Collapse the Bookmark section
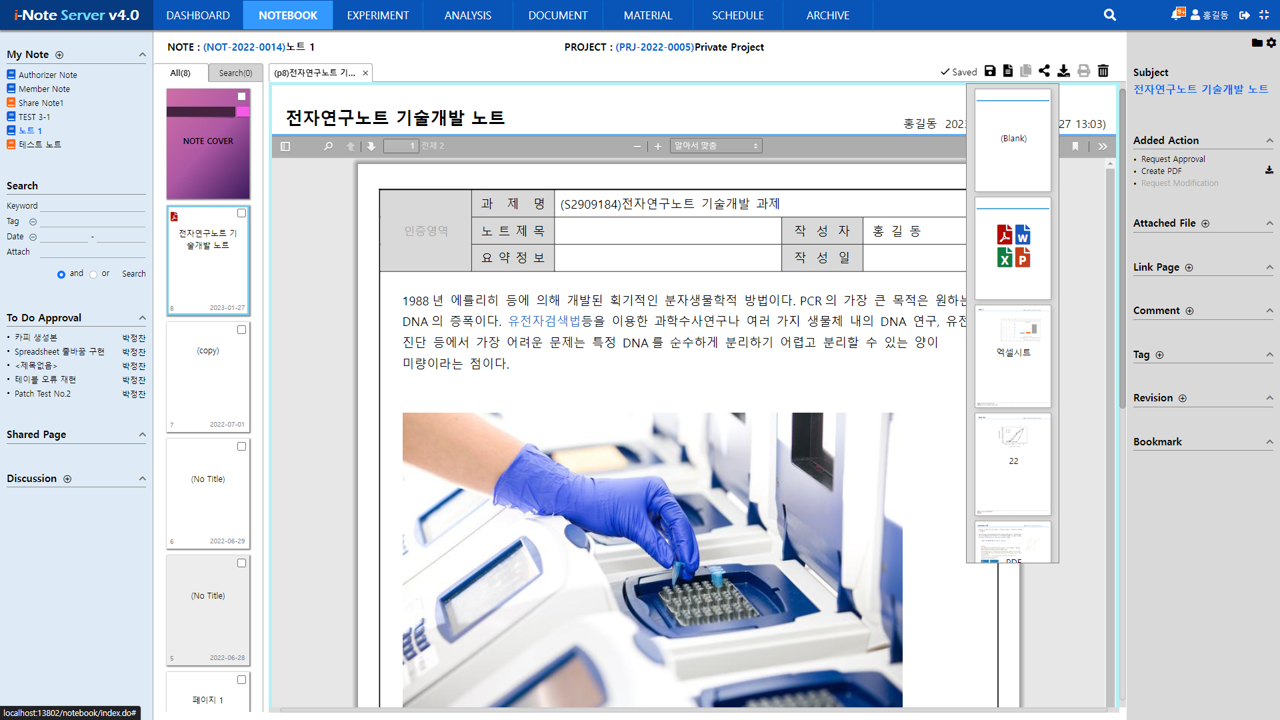Image resolution: width=1280 pixels, height=720 pixels. (1270, 442)
